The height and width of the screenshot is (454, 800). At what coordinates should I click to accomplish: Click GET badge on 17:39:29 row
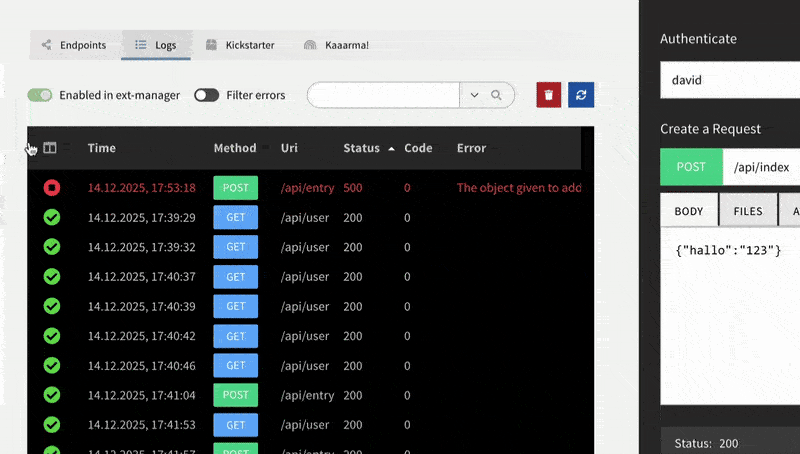click(235, 217)
